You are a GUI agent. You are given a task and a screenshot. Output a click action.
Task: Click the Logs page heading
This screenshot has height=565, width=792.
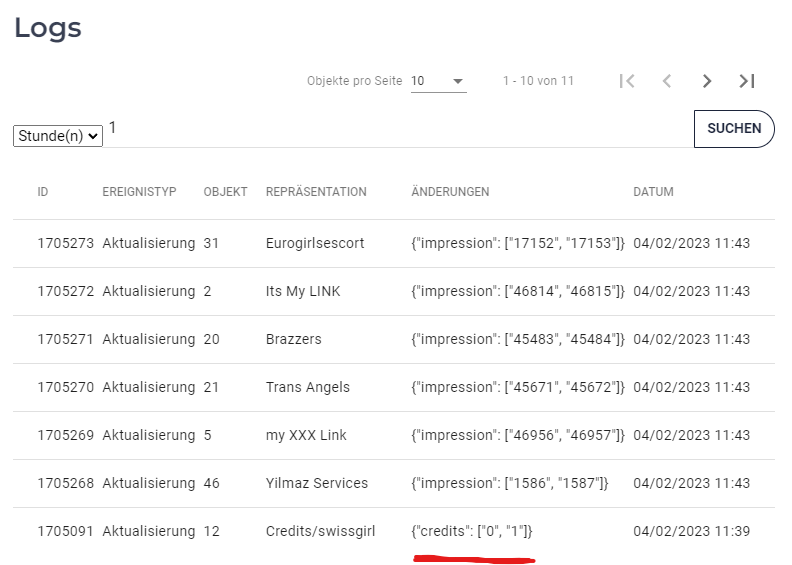(47, 28)
